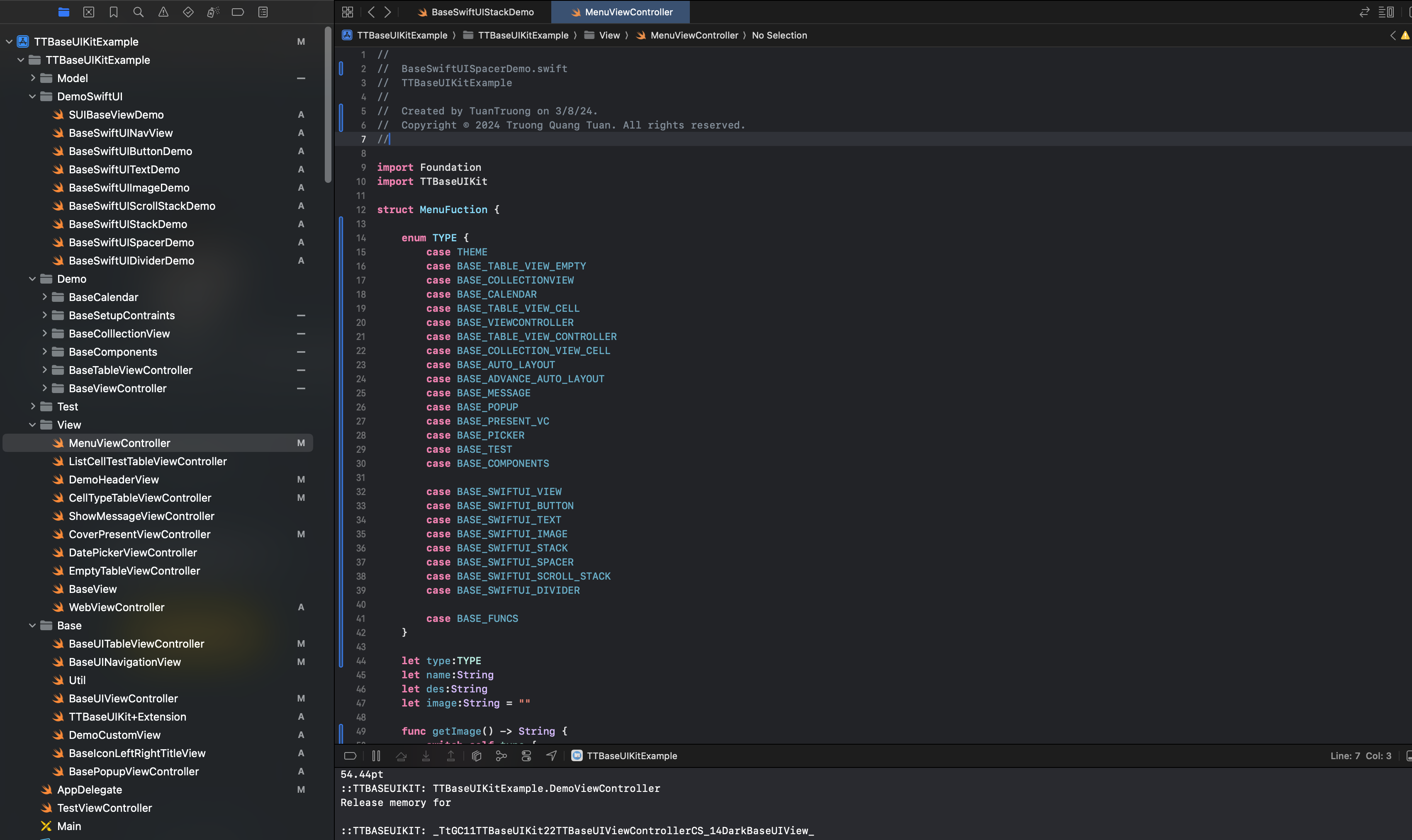The height and width of the screenshot is (840, 1412).
Task: Open Debug Memory Graph
Action: tap(501, 756)
